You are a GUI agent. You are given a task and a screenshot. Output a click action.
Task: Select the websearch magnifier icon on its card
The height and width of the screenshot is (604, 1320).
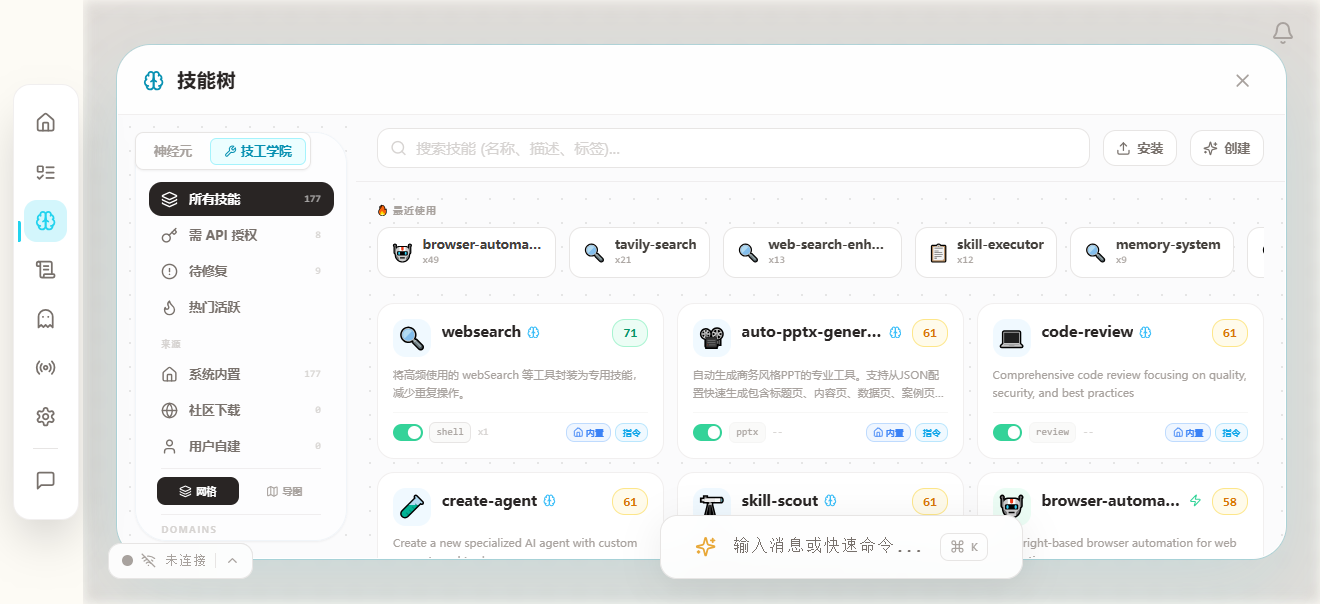pos(411,337)
